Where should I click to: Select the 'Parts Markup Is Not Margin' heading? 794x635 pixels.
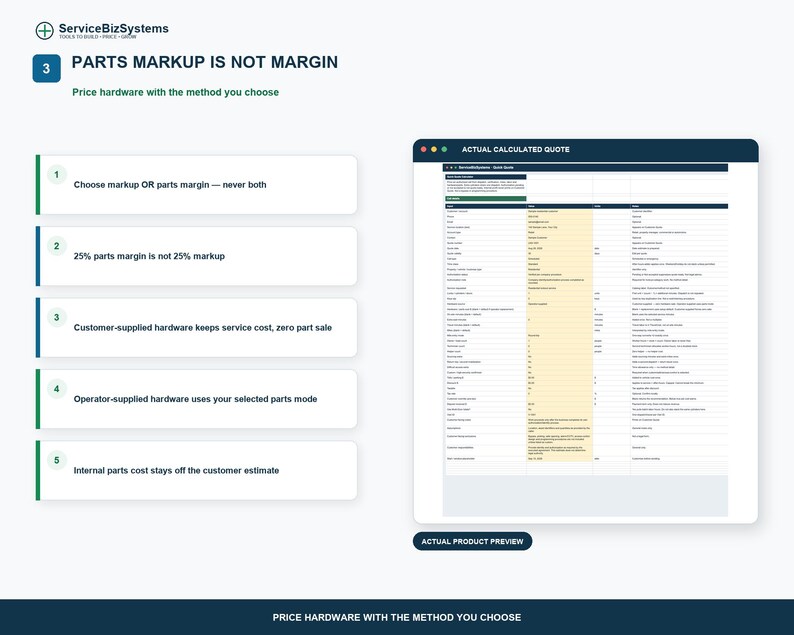pyautogui.click(x=205, y=62)
